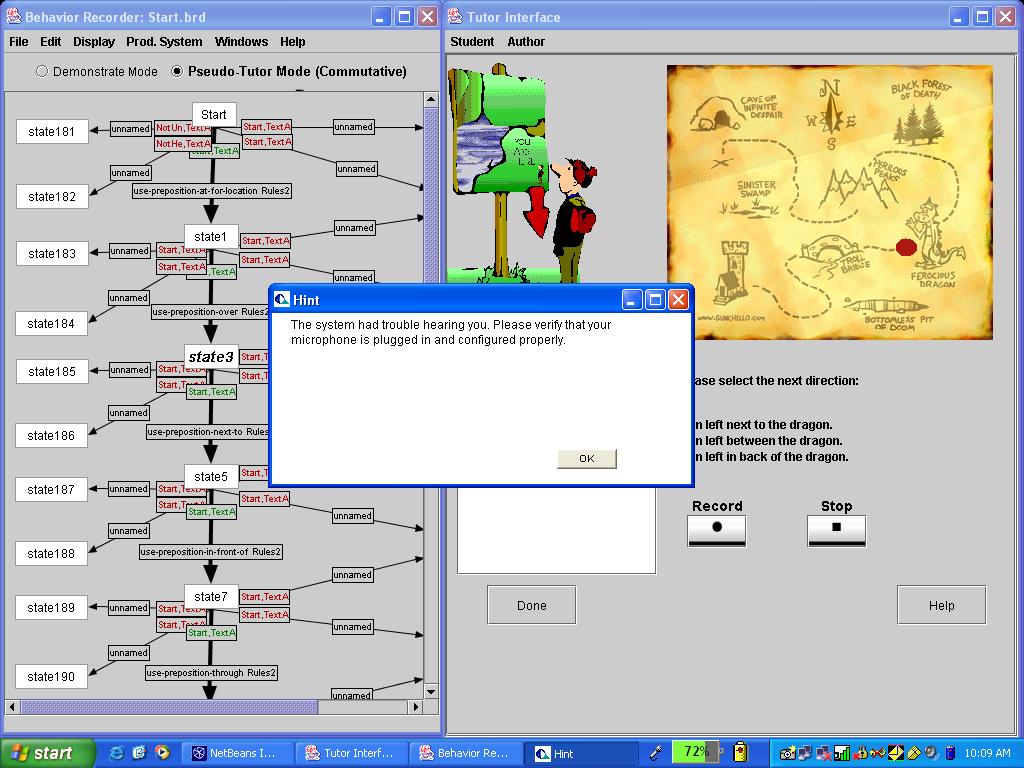The width and height of the screenshot is (1024, 768).
Task: Click the Hint dialog title icon
Action: click(x=282, y=300)
